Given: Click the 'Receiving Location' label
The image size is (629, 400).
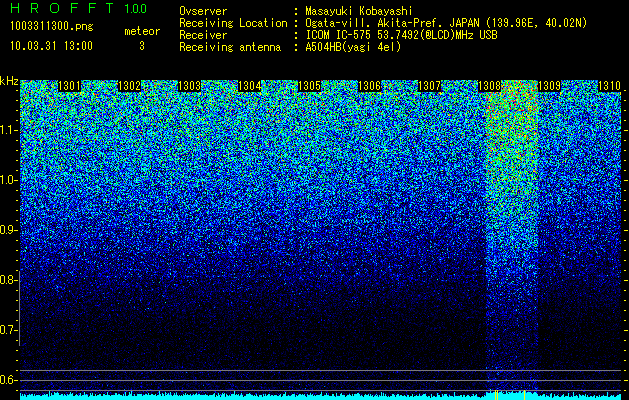Looking at the screenshot, I should point(233,23).
